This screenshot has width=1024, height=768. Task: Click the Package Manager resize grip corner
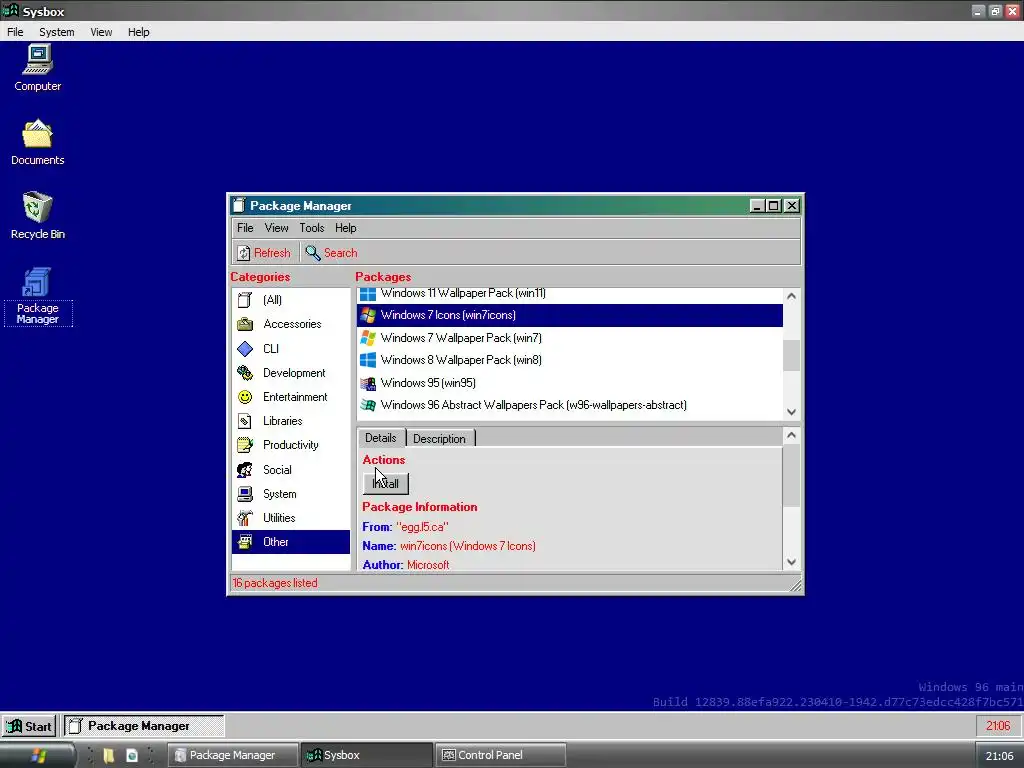click(x=795, y=586)
